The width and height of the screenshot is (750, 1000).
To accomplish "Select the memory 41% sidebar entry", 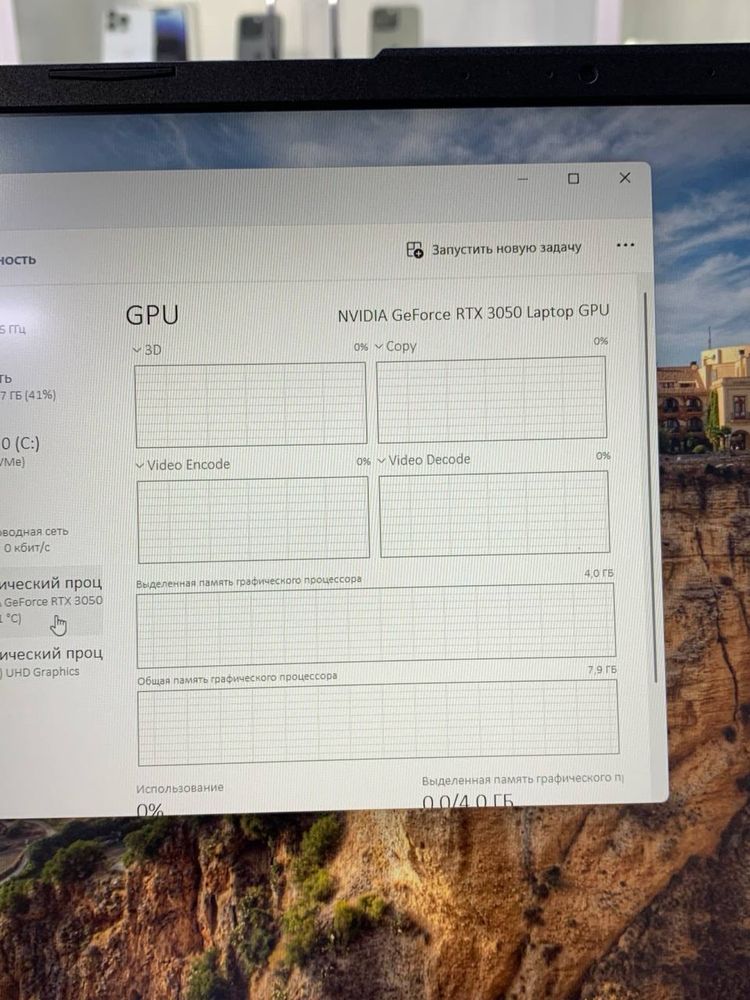I will click(28, 386).
